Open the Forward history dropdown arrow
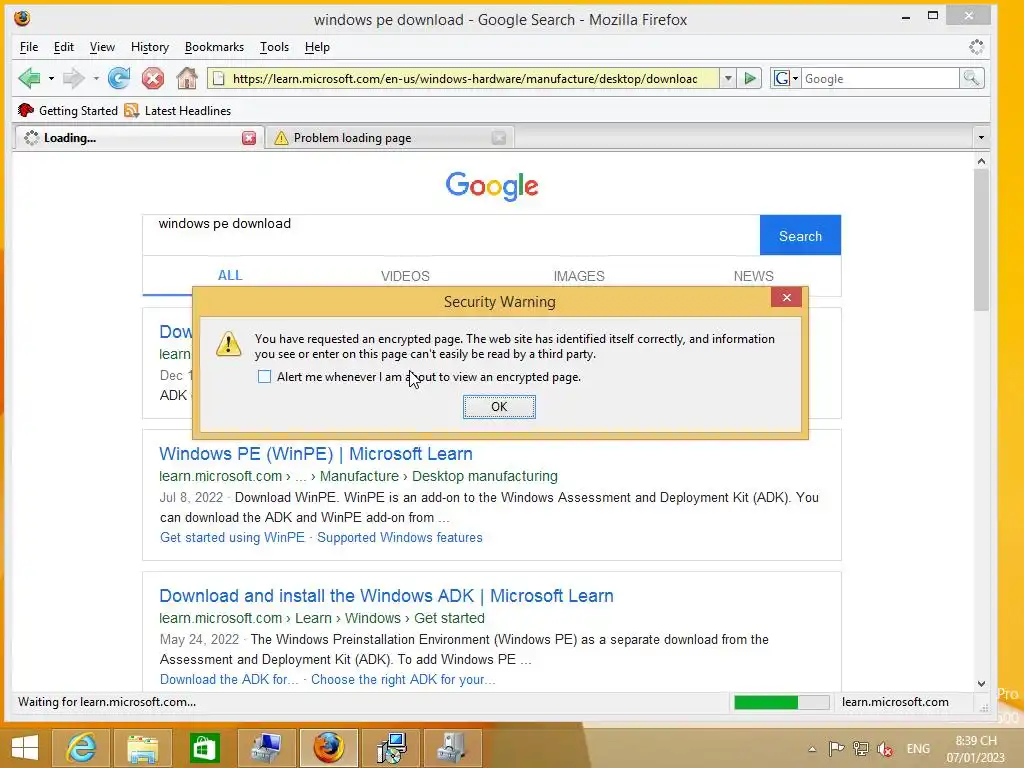The width and height of the screenshot is (1024, 768). tap(96, 79)
